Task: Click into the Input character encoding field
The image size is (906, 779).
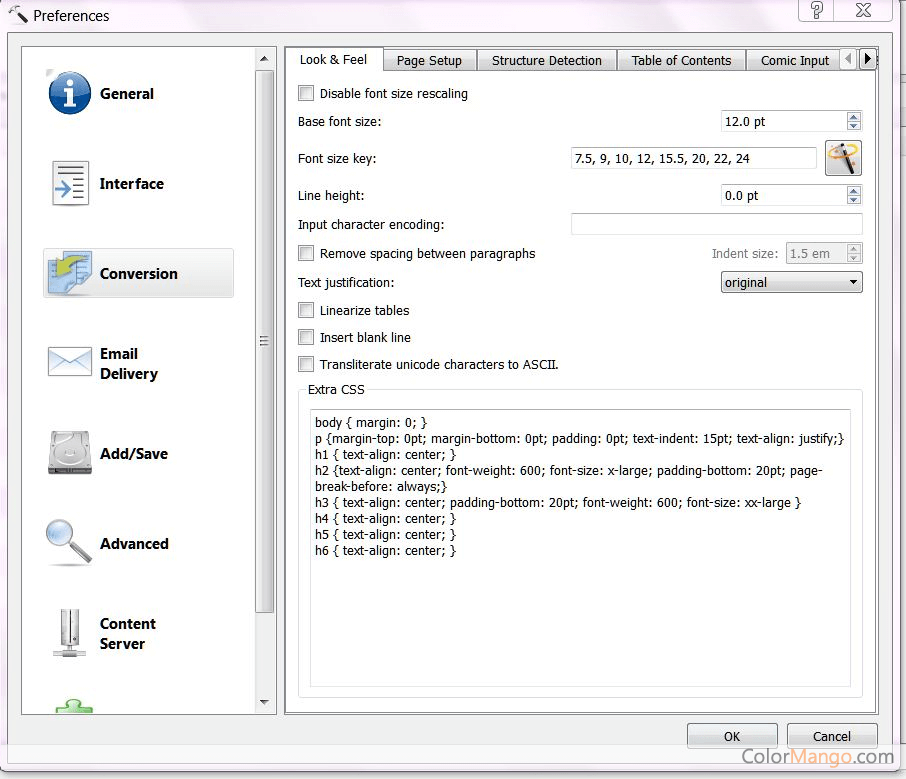Action: [716, 225]
